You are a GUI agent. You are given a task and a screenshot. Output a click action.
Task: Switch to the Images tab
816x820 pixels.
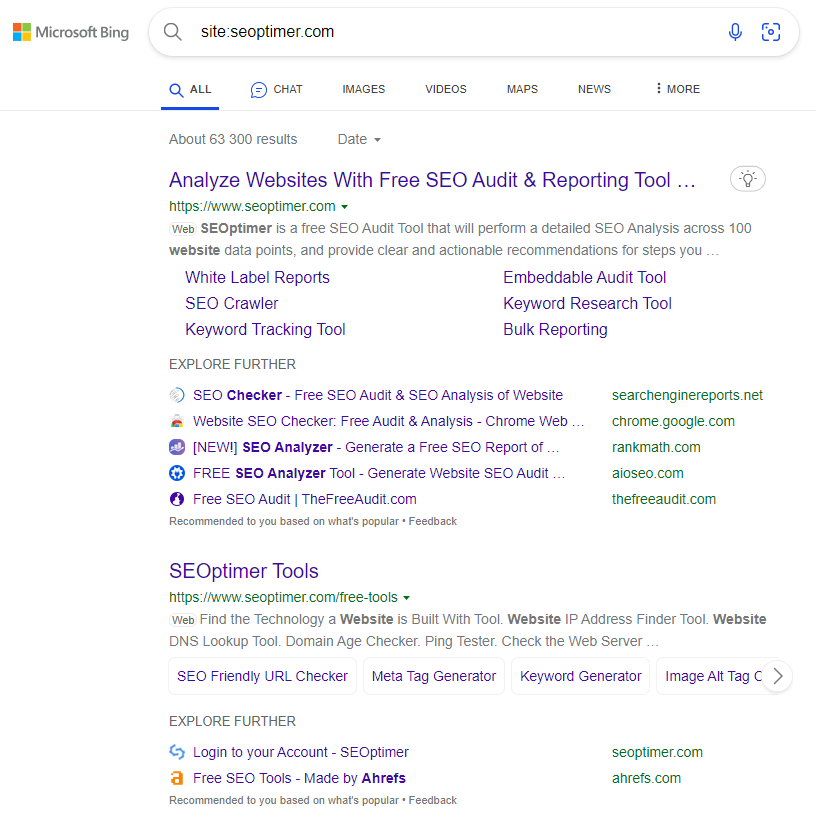363,89
